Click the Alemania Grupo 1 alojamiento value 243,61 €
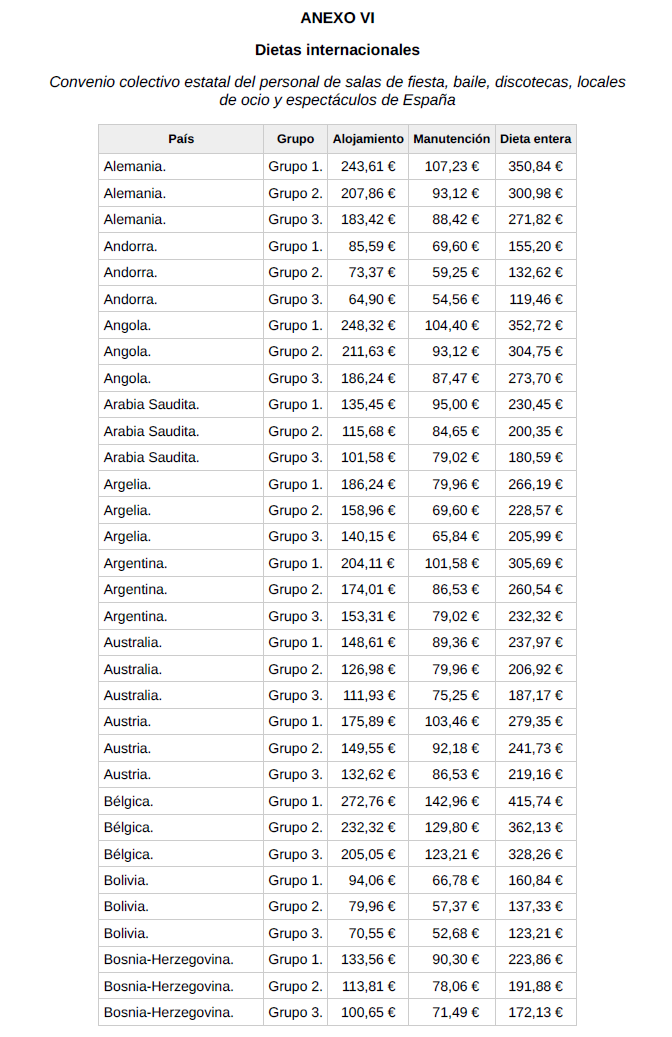The image size is (672, 1037). (368, 167)
